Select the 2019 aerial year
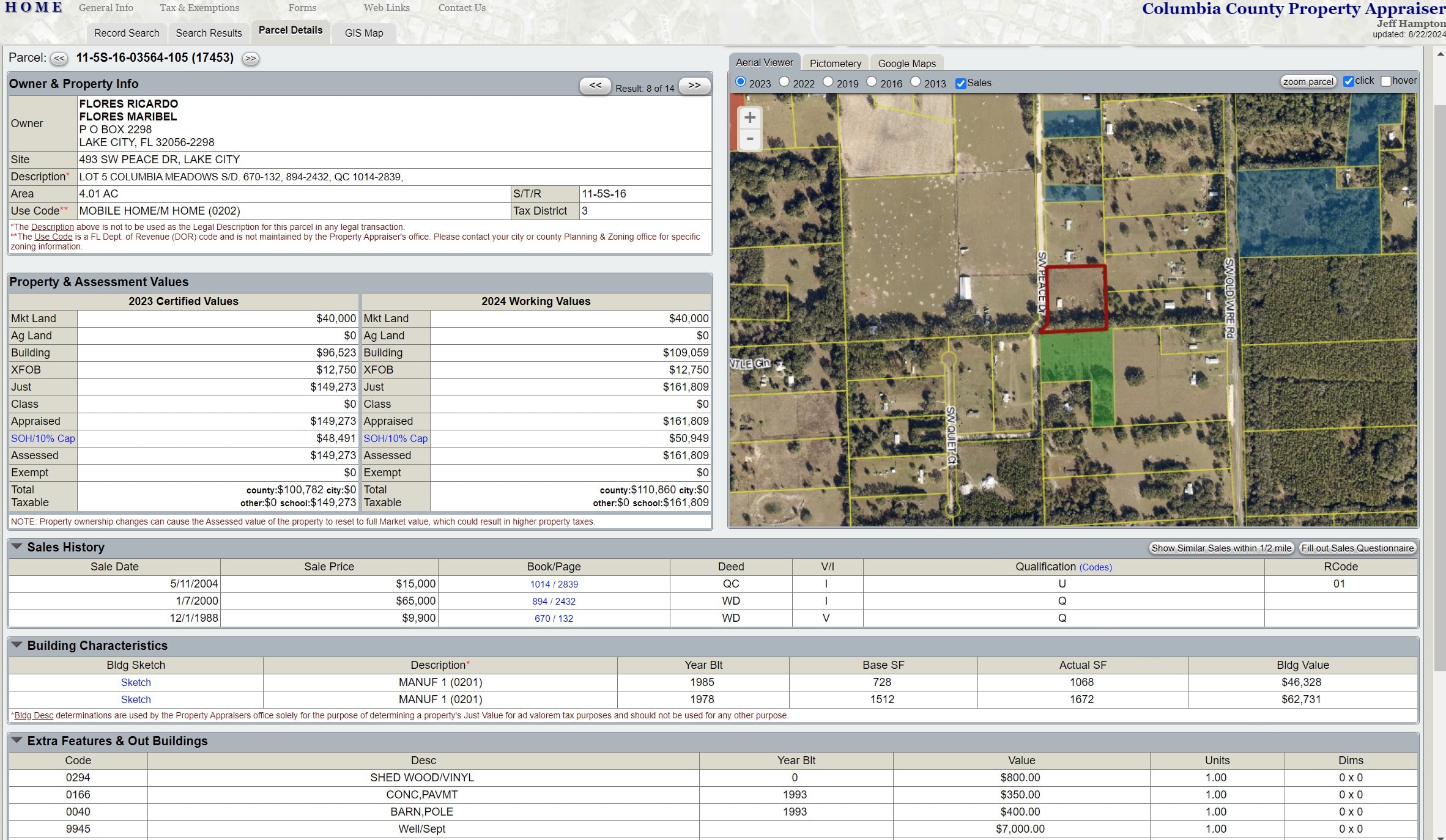This screenshot has height=840, width=1446. 828,82
